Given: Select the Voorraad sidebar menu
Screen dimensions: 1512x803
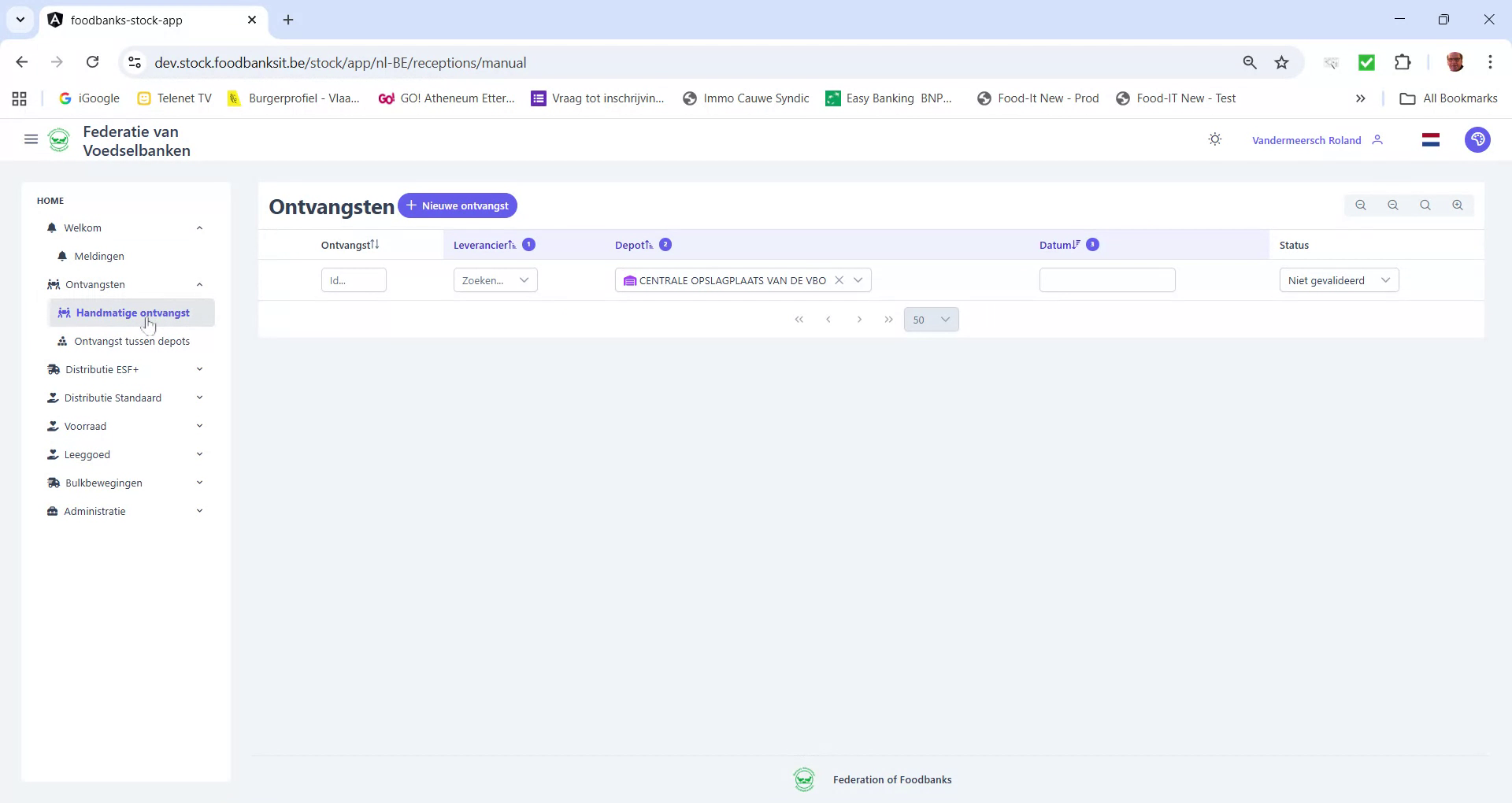Looking at the screenshot, I should pos(85,425).
